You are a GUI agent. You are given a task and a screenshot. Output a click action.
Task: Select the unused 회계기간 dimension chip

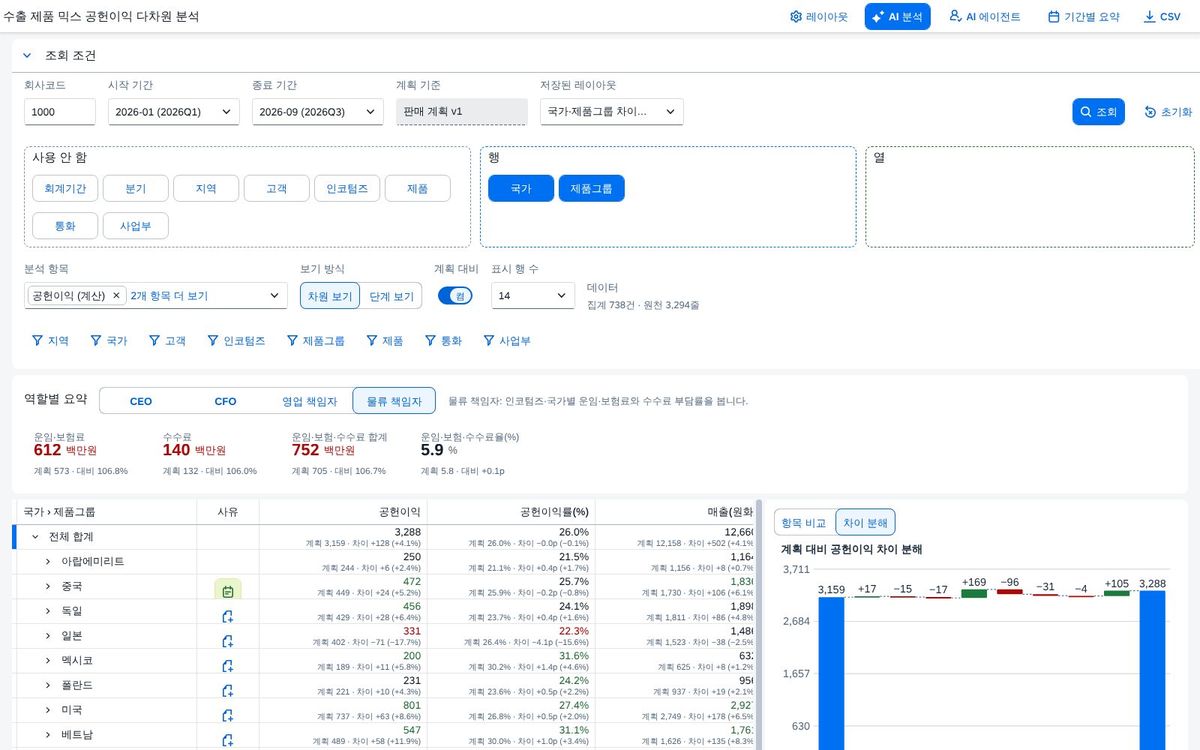coord(65,188)
